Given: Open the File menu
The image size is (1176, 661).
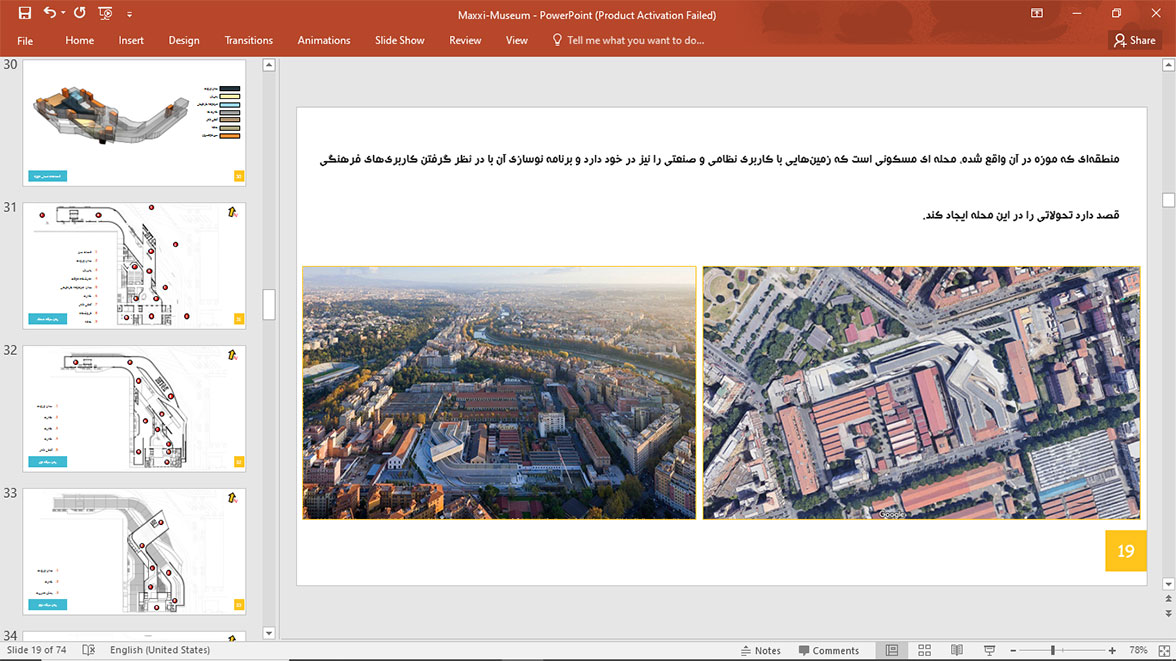Looking at the screenshot, I should point(25,41).
